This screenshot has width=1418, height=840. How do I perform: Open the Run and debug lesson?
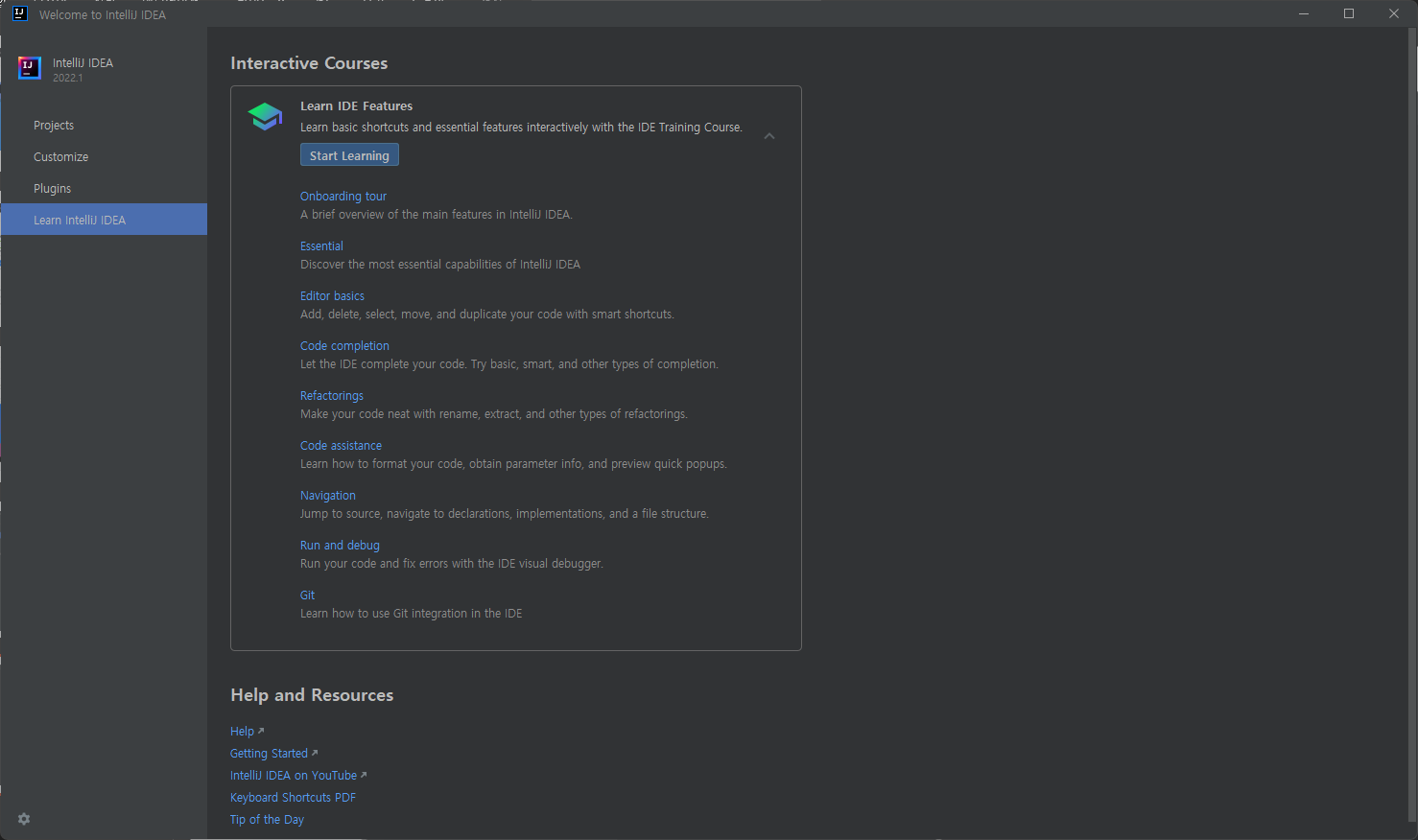[x=340, y=546]
